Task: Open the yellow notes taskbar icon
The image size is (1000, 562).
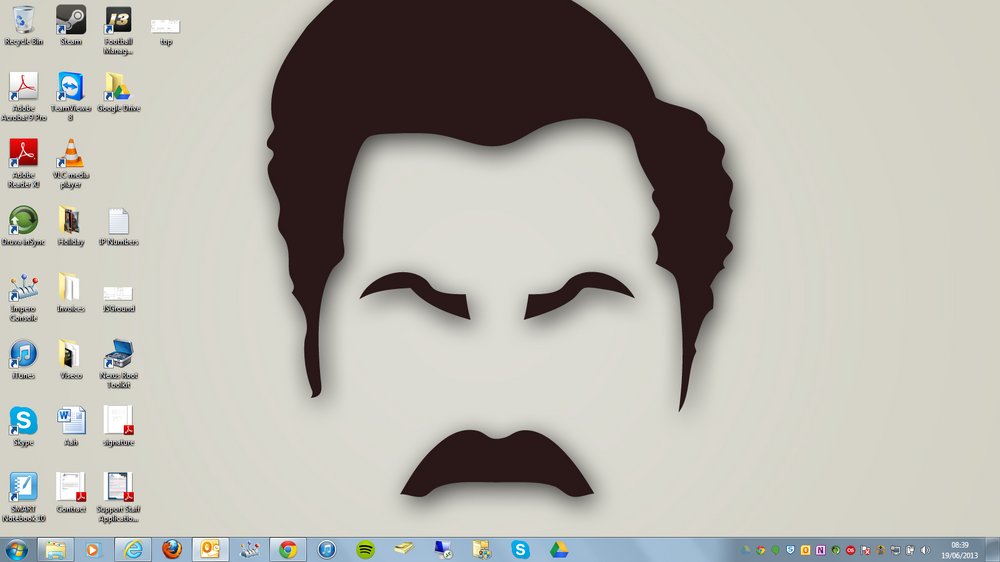Action: tap(404, 549)
